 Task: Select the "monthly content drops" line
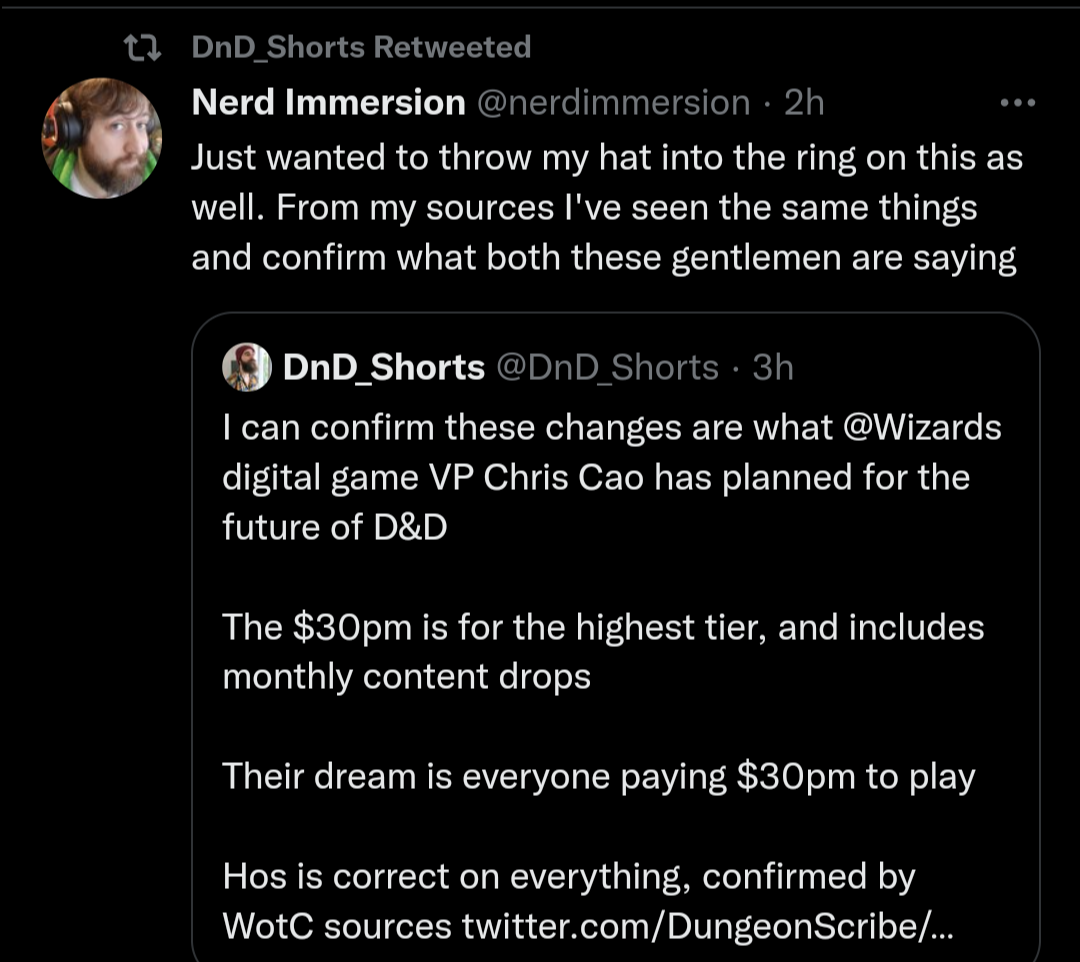pos(406,677)
